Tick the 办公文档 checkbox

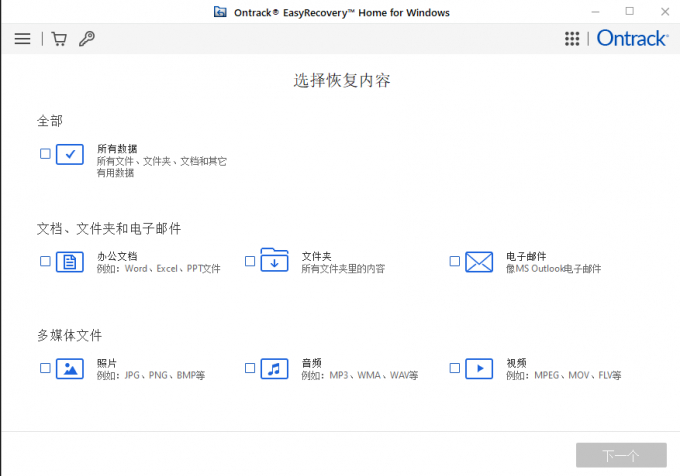(45, 261)
